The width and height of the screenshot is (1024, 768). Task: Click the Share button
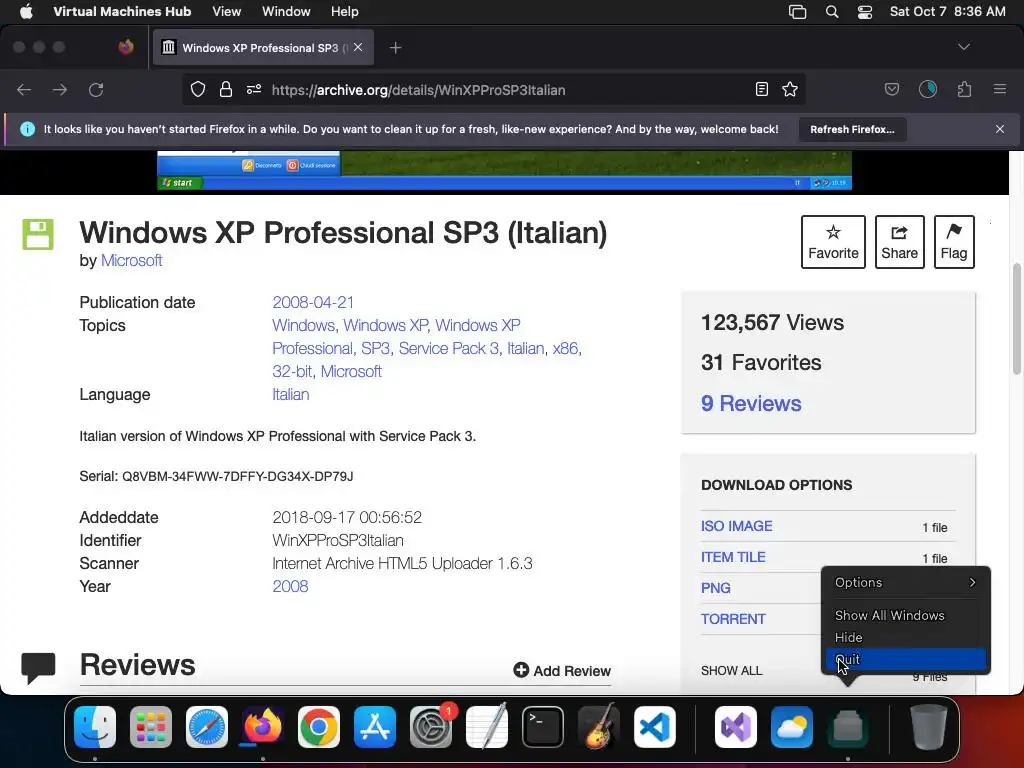coord(899,242)
